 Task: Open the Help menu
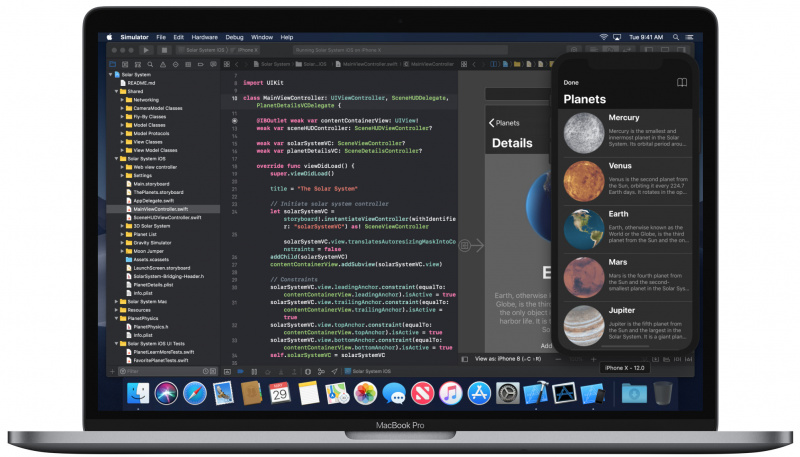[x=287, y=37]
